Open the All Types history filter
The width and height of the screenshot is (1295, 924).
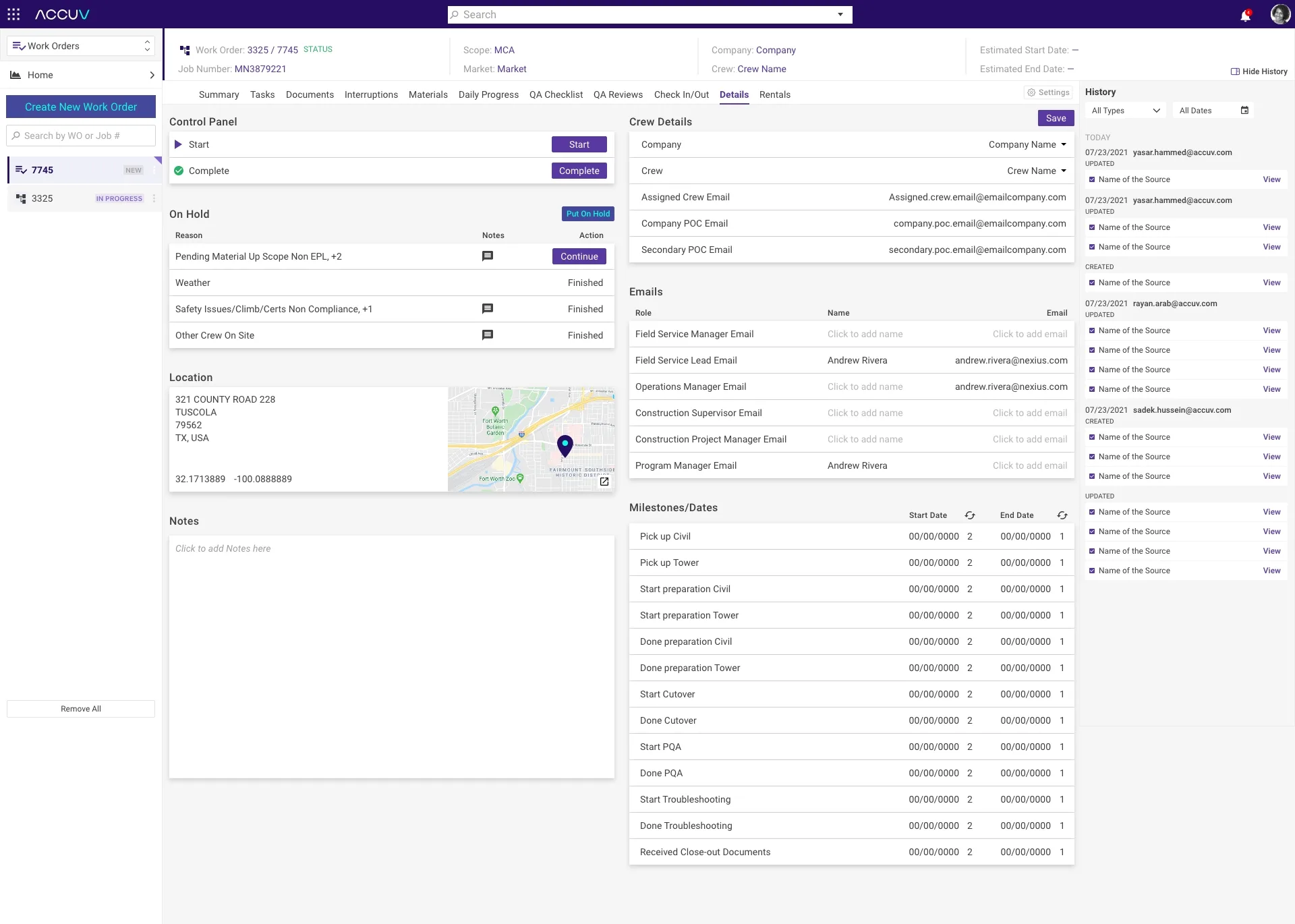click(1125, 111)
